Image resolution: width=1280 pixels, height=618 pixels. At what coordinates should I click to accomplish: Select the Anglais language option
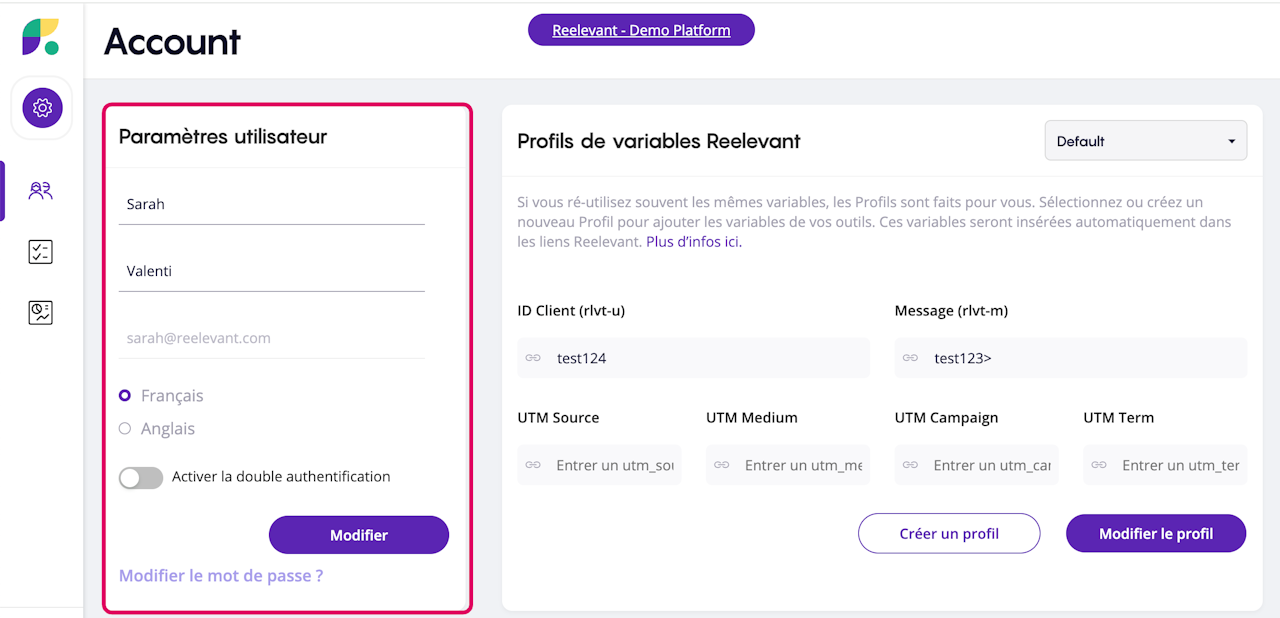(125, 429)
